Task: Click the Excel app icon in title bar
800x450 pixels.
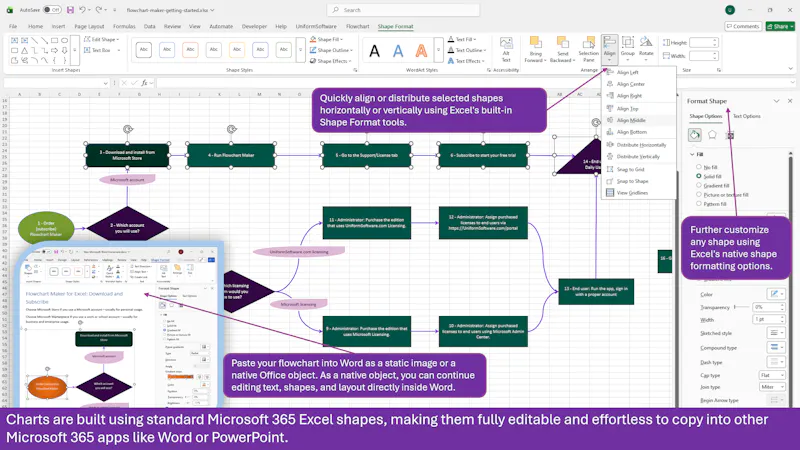Action: click(x=9, y=10)
